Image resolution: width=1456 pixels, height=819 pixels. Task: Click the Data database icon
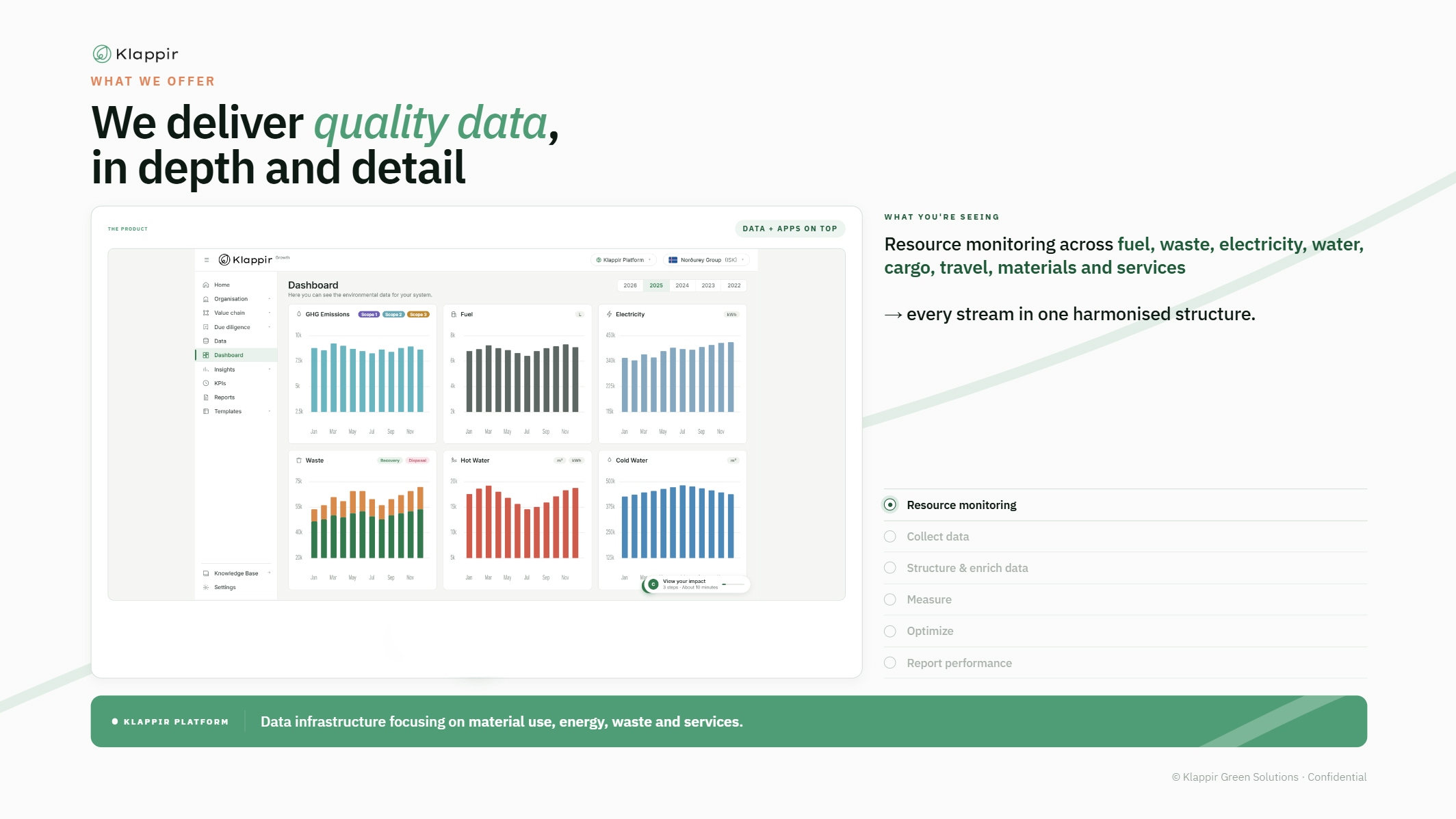(x=206, y=341)
